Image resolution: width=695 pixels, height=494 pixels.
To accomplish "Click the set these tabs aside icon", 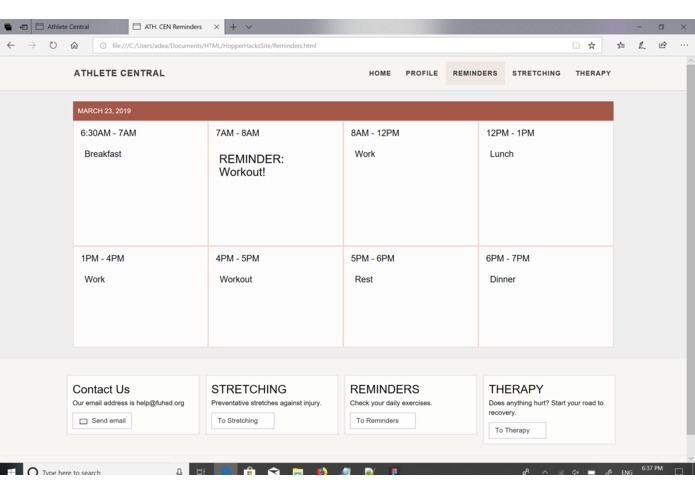I will click(x=23, y=27).
